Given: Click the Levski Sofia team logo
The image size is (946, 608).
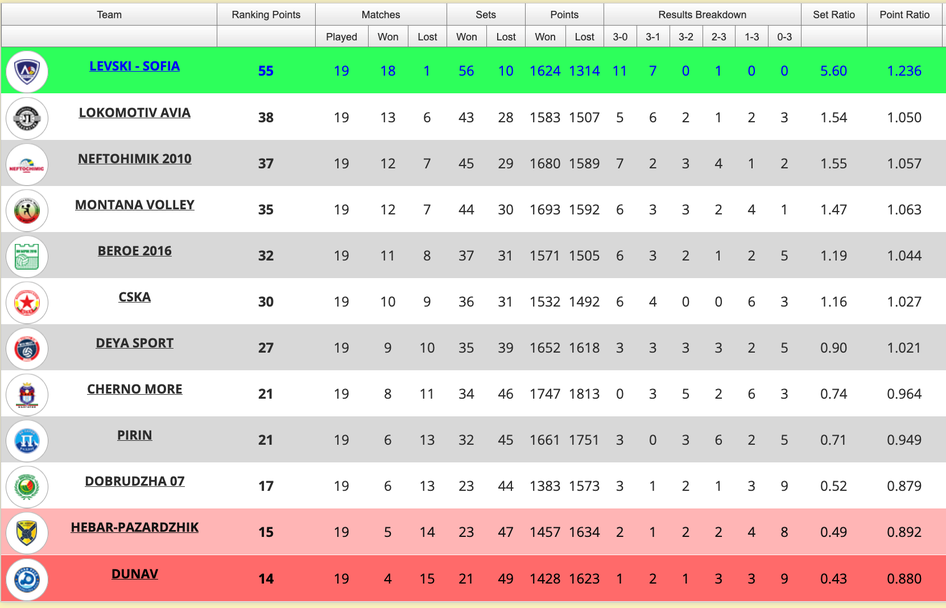Looking at the screenshot, I should pos(27,71).
